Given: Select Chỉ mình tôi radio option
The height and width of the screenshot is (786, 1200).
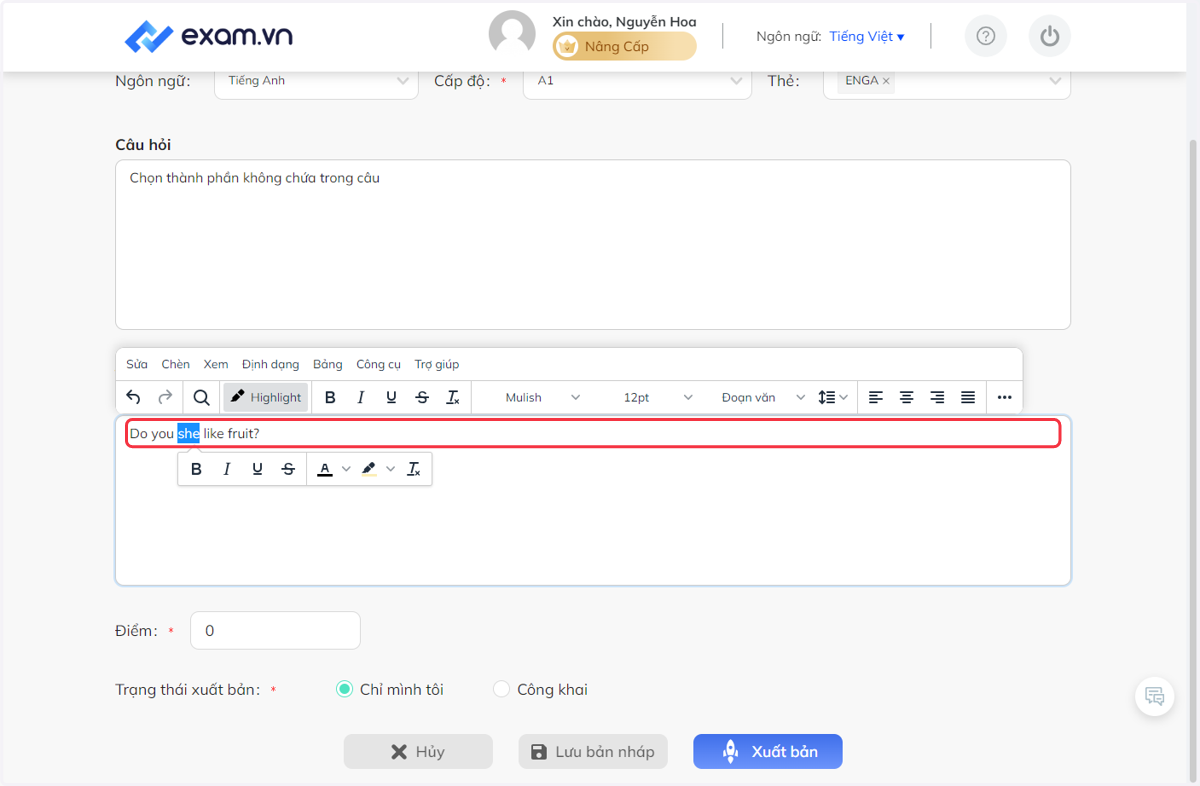Looking at the screenshot, I should point(344,689).
